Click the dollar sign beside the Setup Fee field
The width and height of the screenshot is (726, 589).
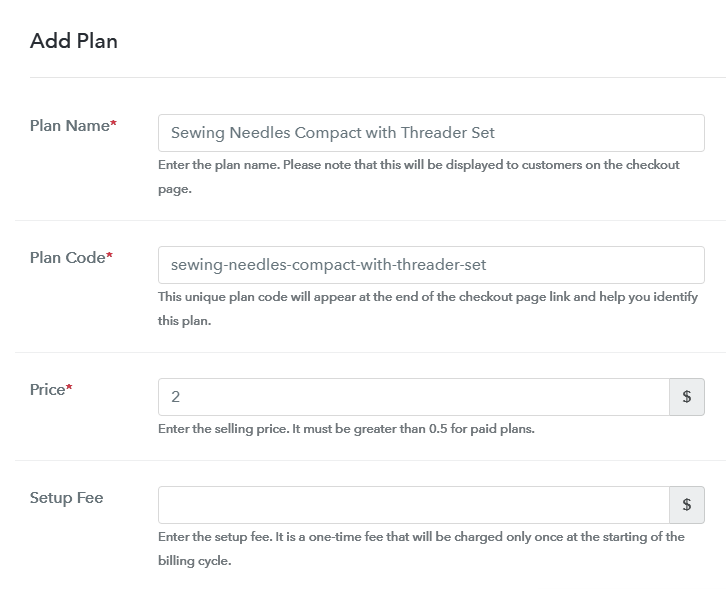point(687,505)
